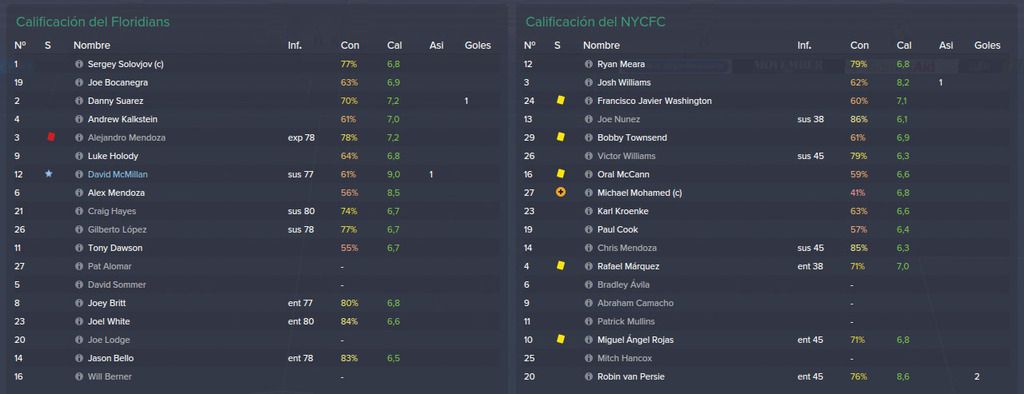Sort Floridians table by Con header

[349, 45]
